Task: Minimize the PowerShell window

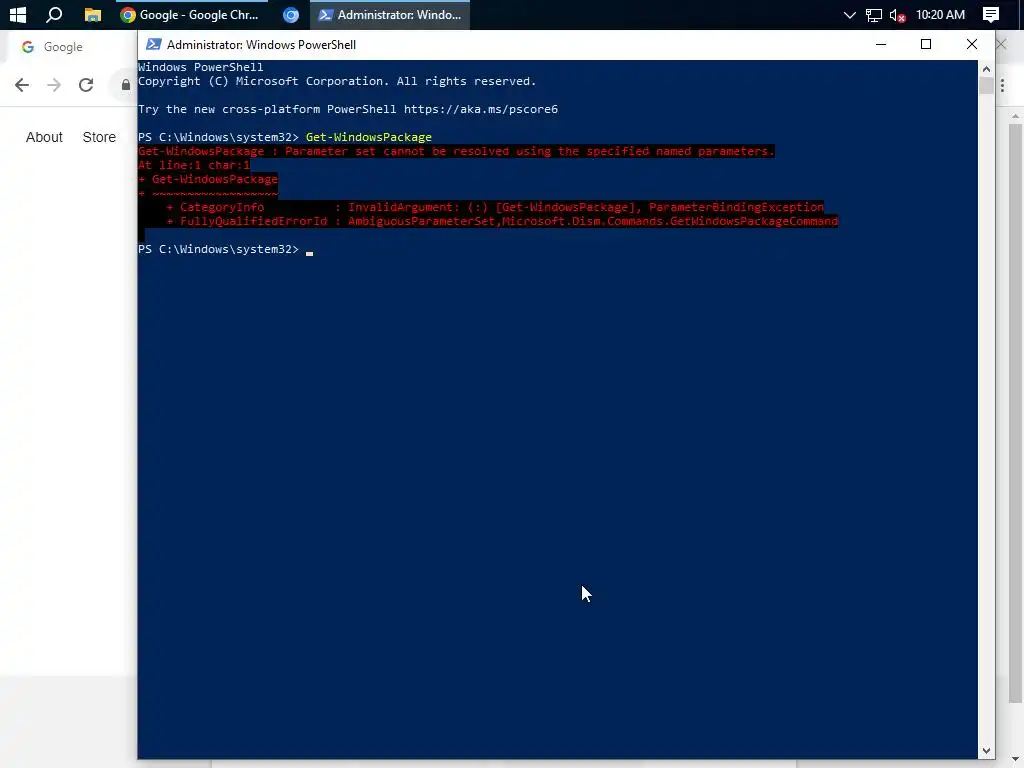Action: 881,44
